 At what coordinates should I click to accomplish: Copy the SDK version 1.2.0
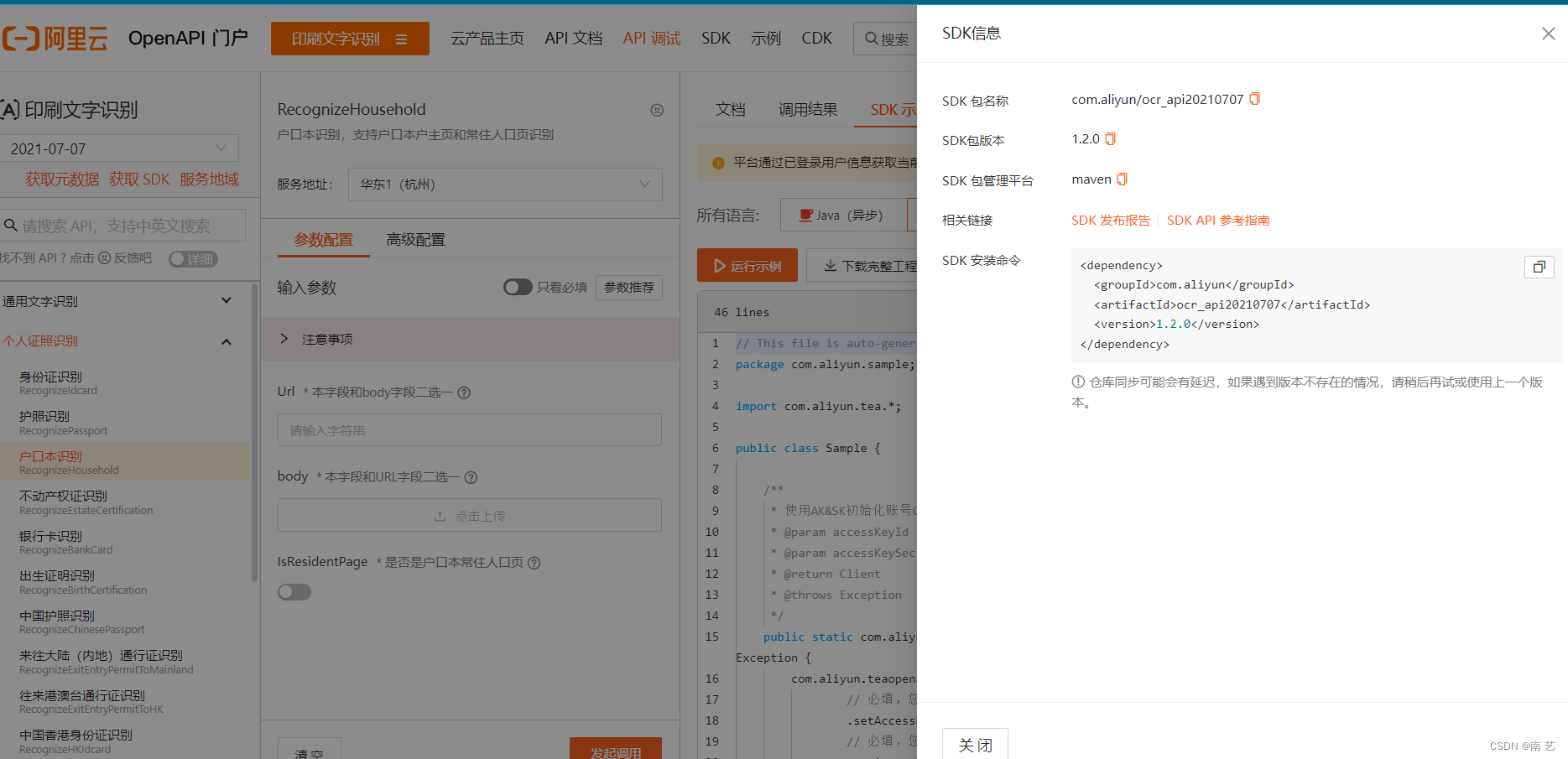pos(1110,139)
